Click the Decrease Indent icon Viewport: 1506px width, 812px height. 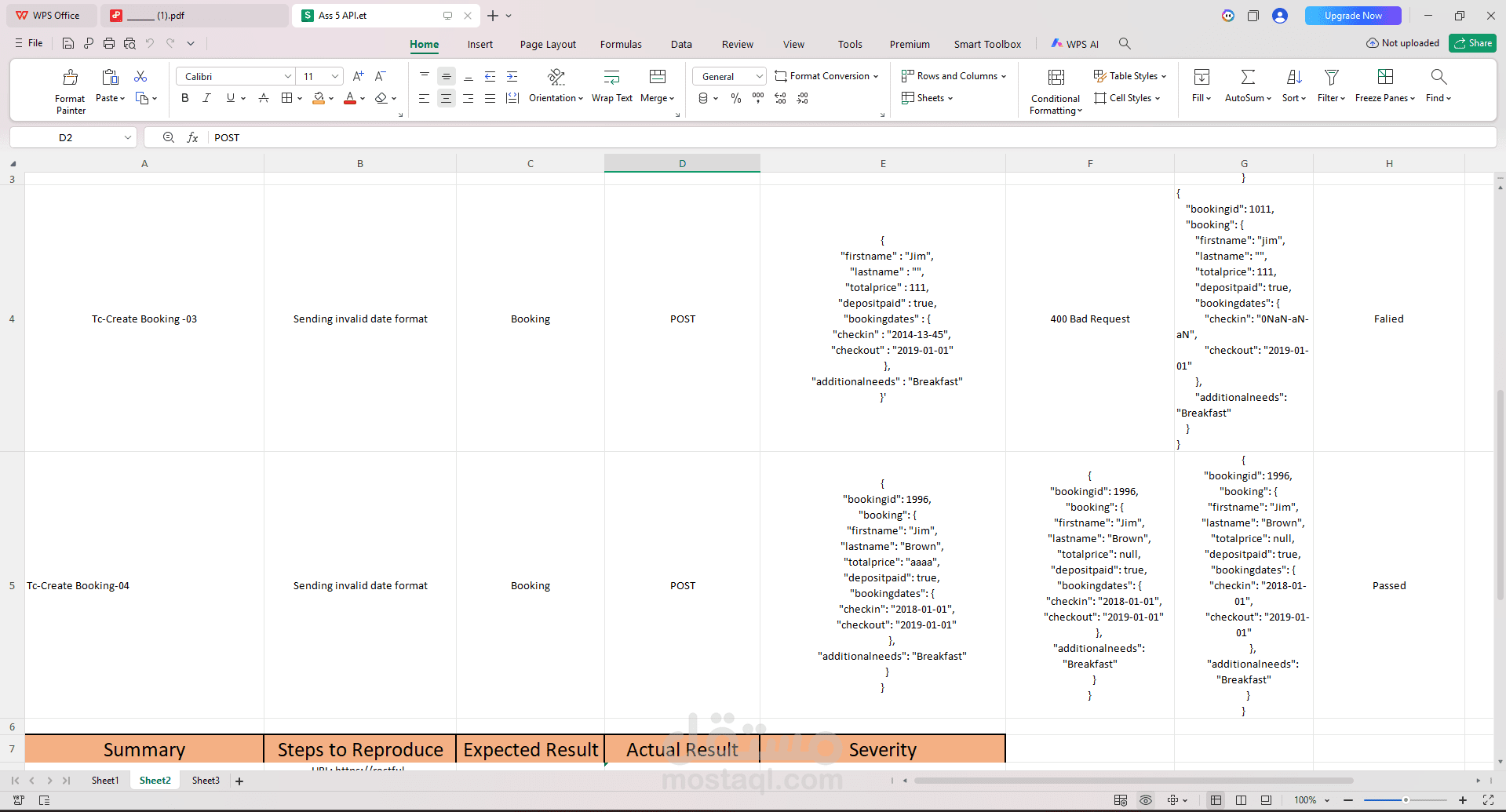pos(490,76)
